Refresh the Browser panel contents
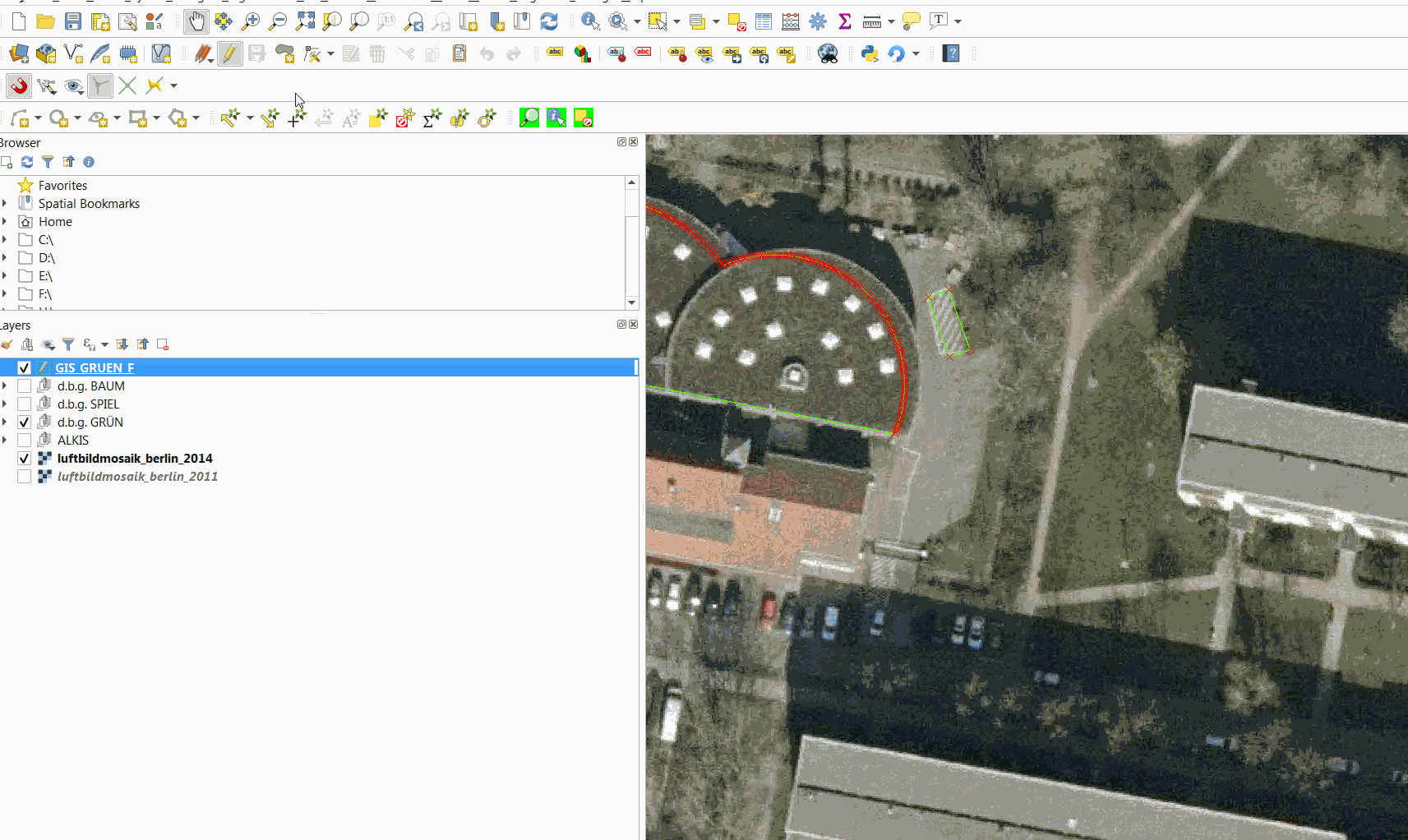1408x840 pixels. pyautogui.click(x=27, y=162)
